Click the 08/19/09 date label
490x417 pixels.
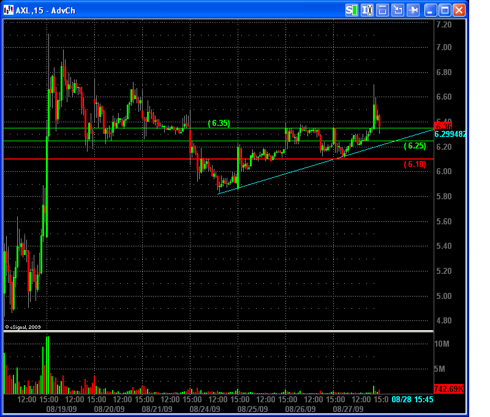pos(62,409)
